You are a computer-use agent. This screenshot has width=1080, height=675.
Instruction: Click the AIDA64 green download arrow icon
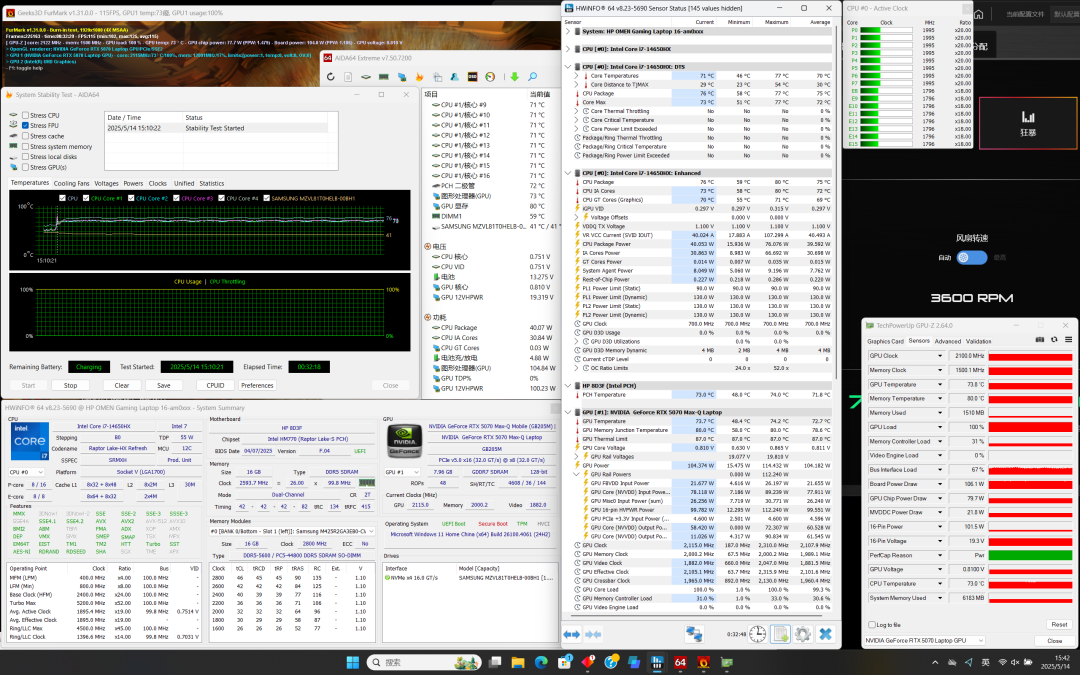coord(514,76)
